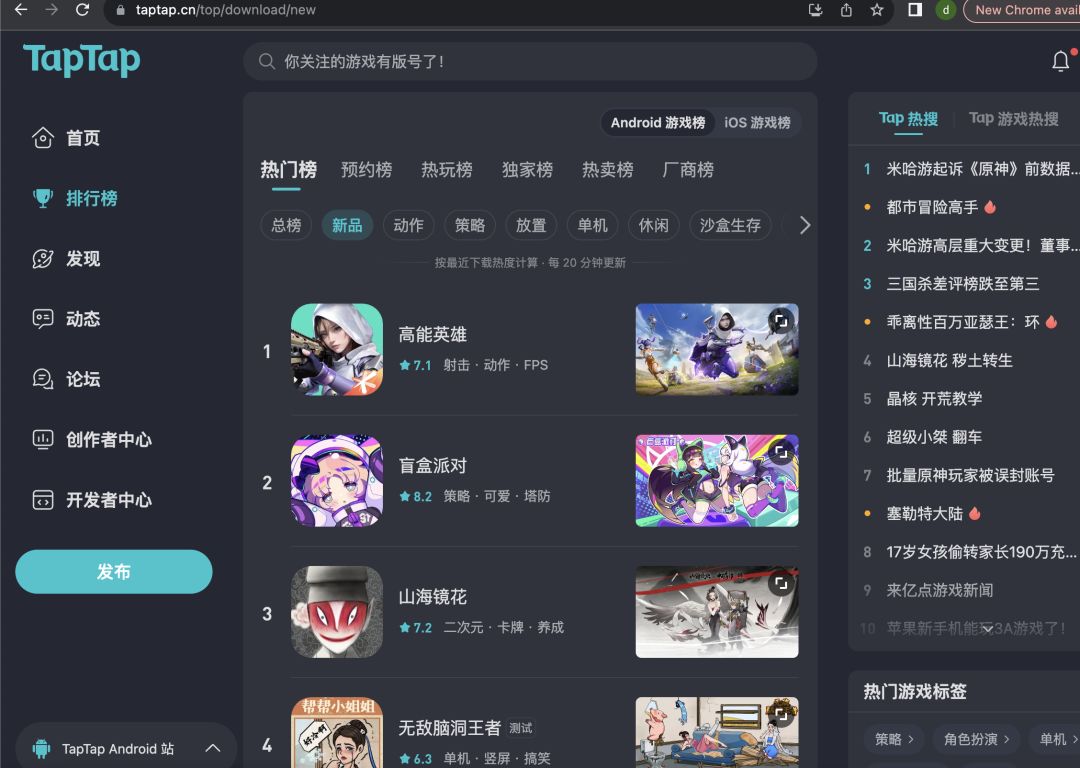
Task: Open the 动态 feed icon
Action: (x=43, y=319)
